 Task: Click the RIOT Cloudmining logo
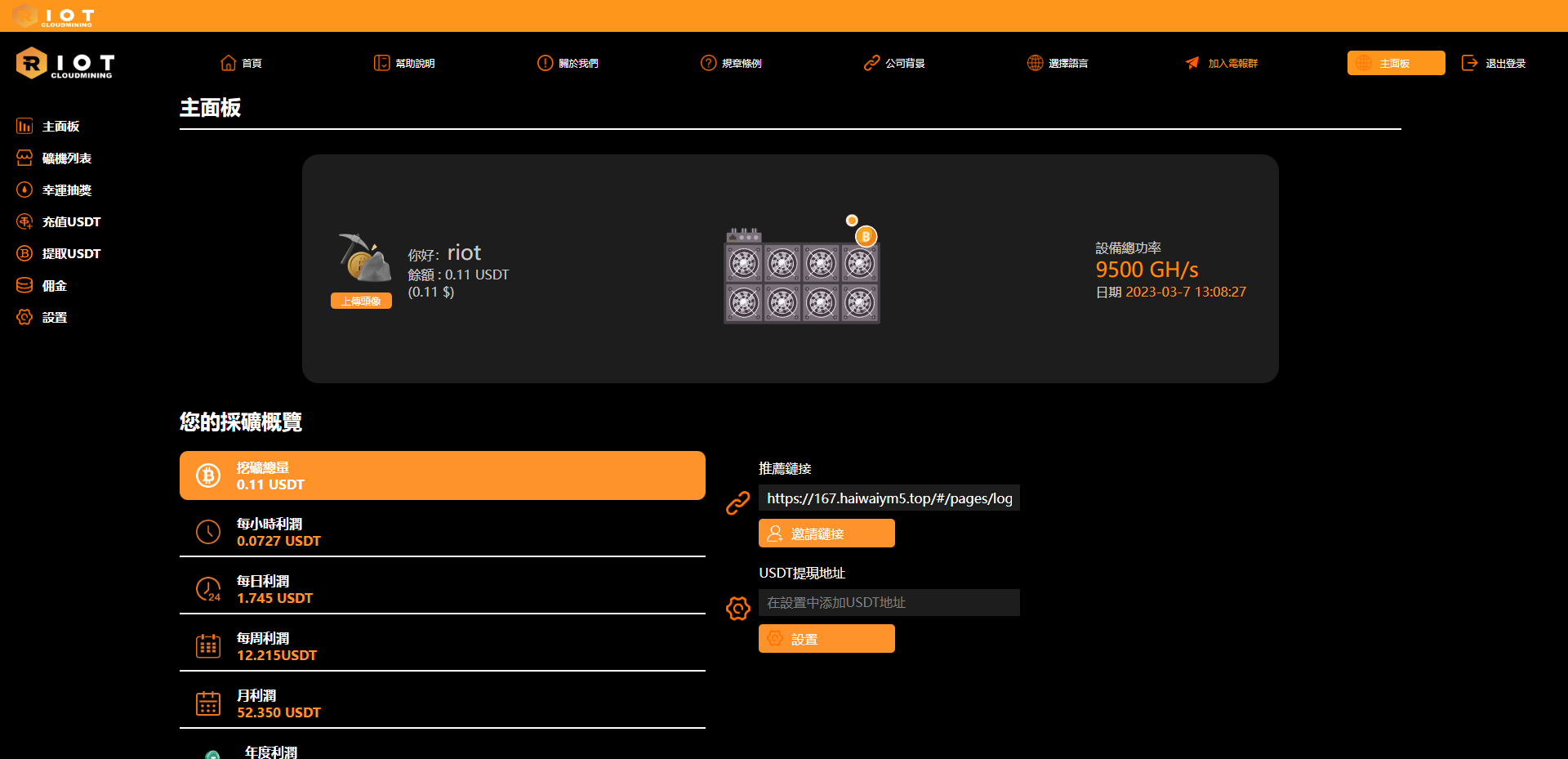65,64
